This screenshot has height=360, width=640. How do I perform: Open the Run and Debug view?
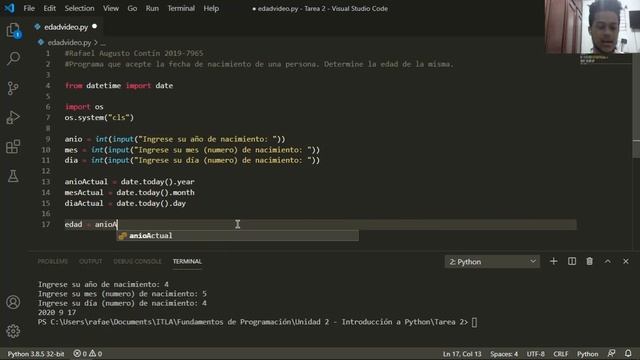(x=13, y=118)
